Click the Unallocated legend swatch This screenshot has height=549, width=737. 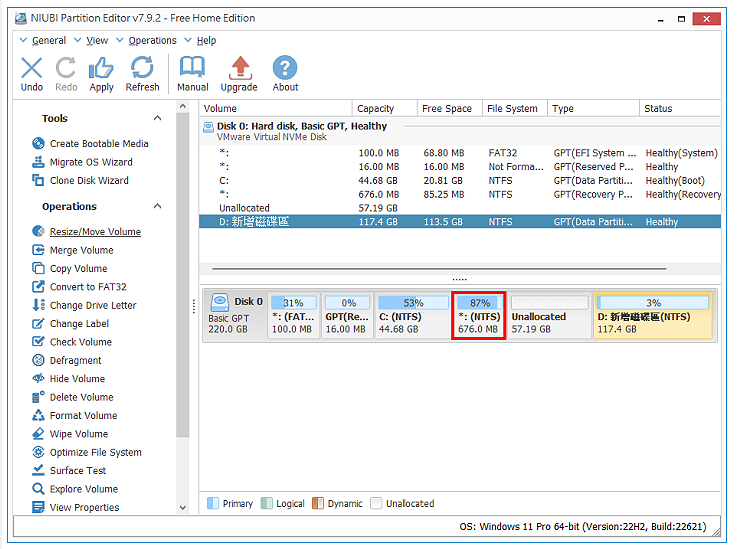(x=376, y=503)
